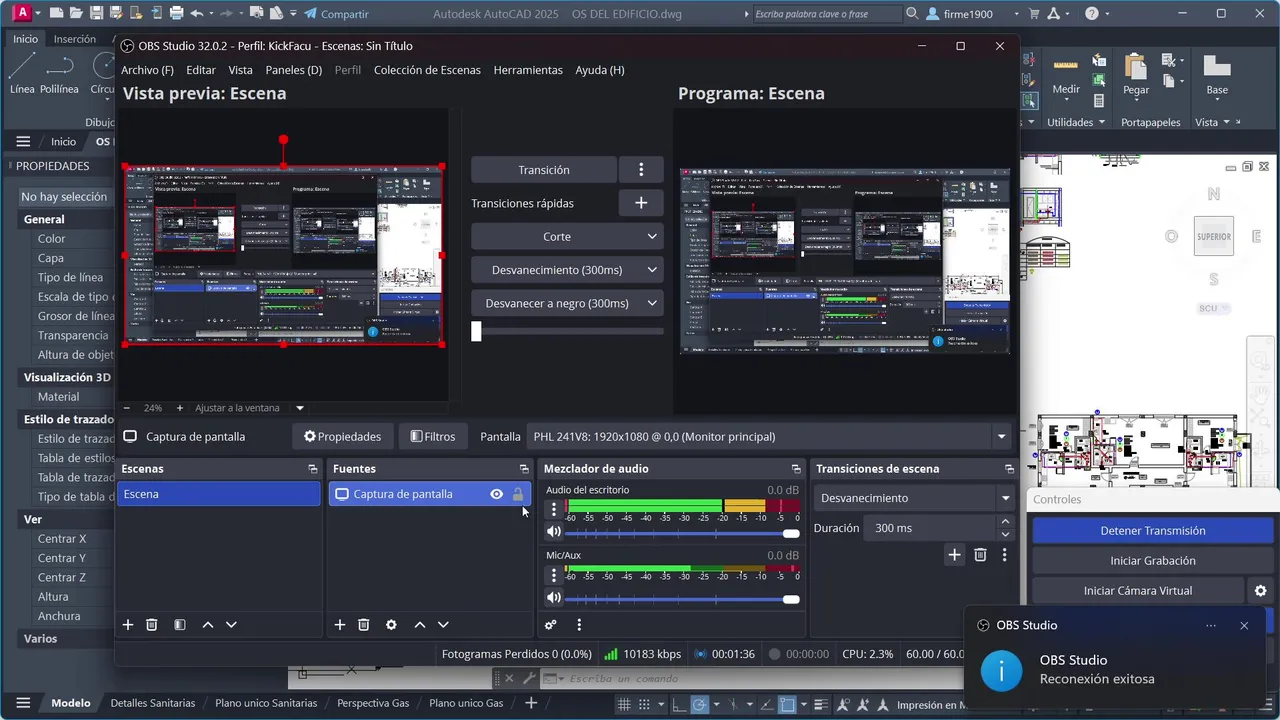This screenshot has height=720, width=1280.
Task: Select the Línea tool in AutoCAD ribbon
Action: coord(22,73)
